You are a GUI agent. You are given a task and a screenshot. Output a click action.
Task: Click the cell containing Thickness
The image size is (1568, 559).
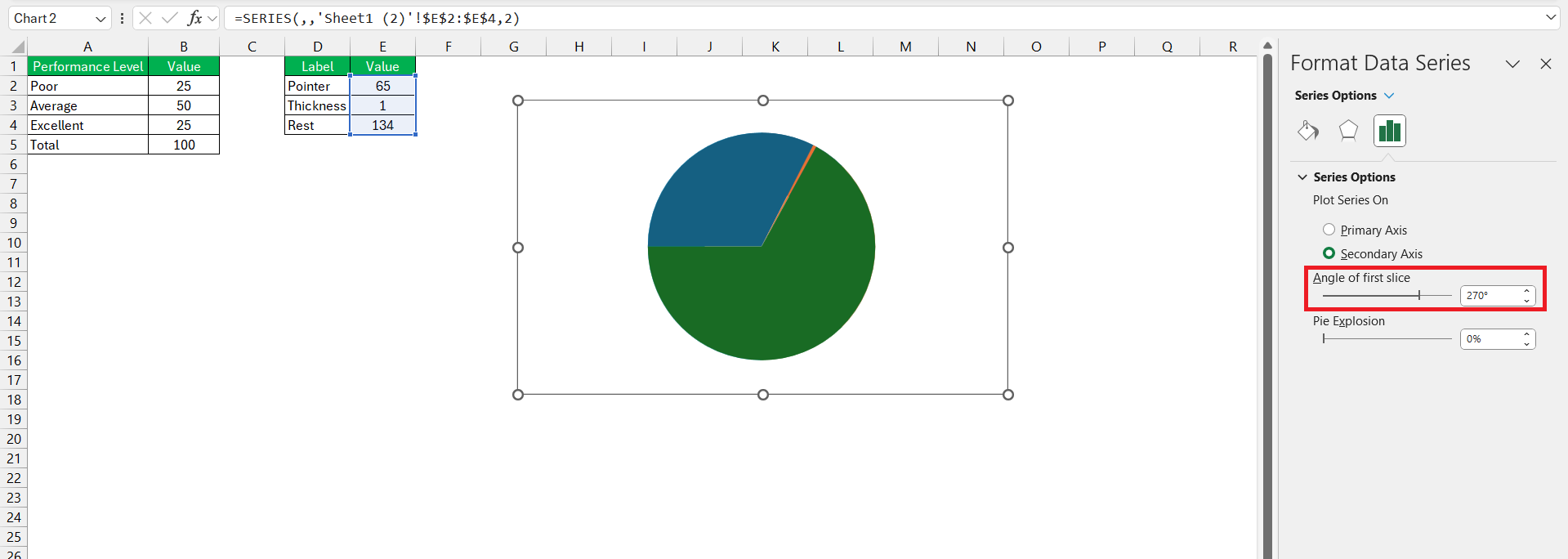click(x=317, y=105)
